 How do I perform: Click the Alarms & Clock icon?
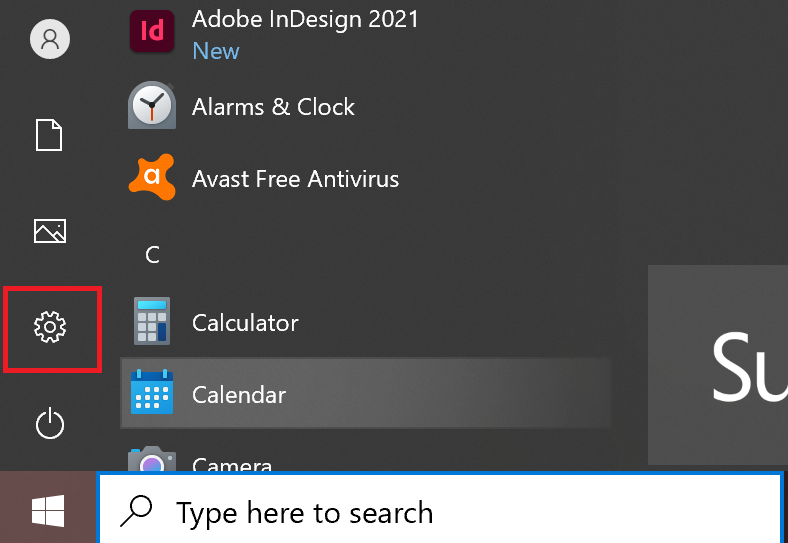(152, 105)
